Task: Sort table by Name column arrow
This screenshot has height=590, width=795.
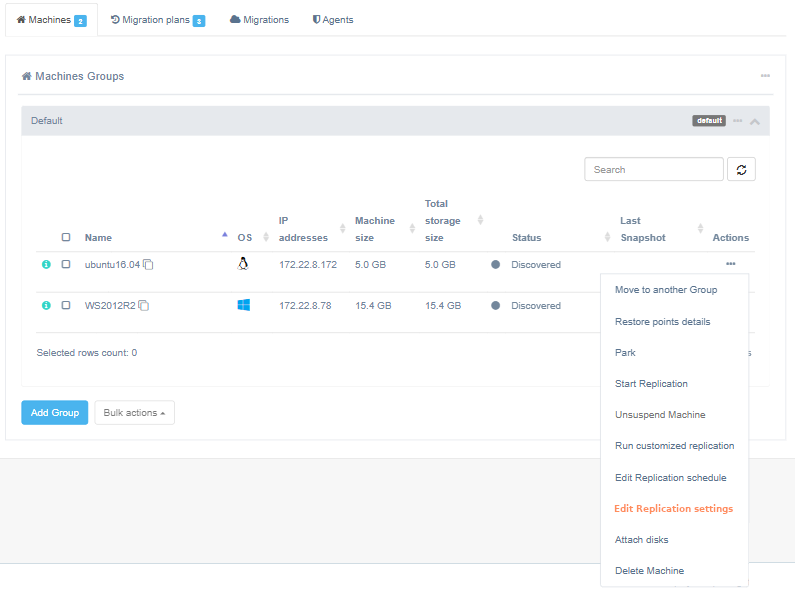Action: click(x=224, y=235)
